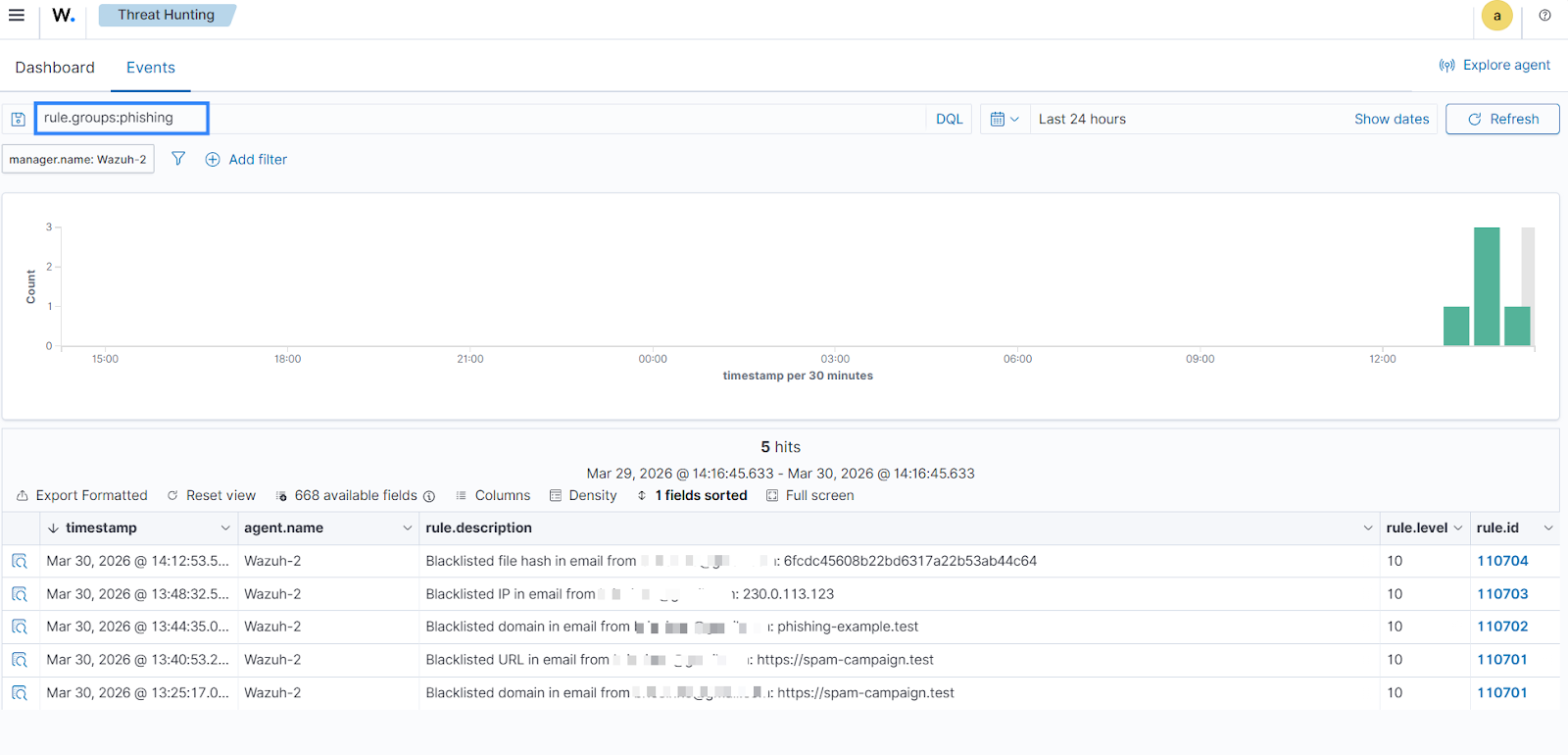Open rule 110703 link

(1502, 594)
